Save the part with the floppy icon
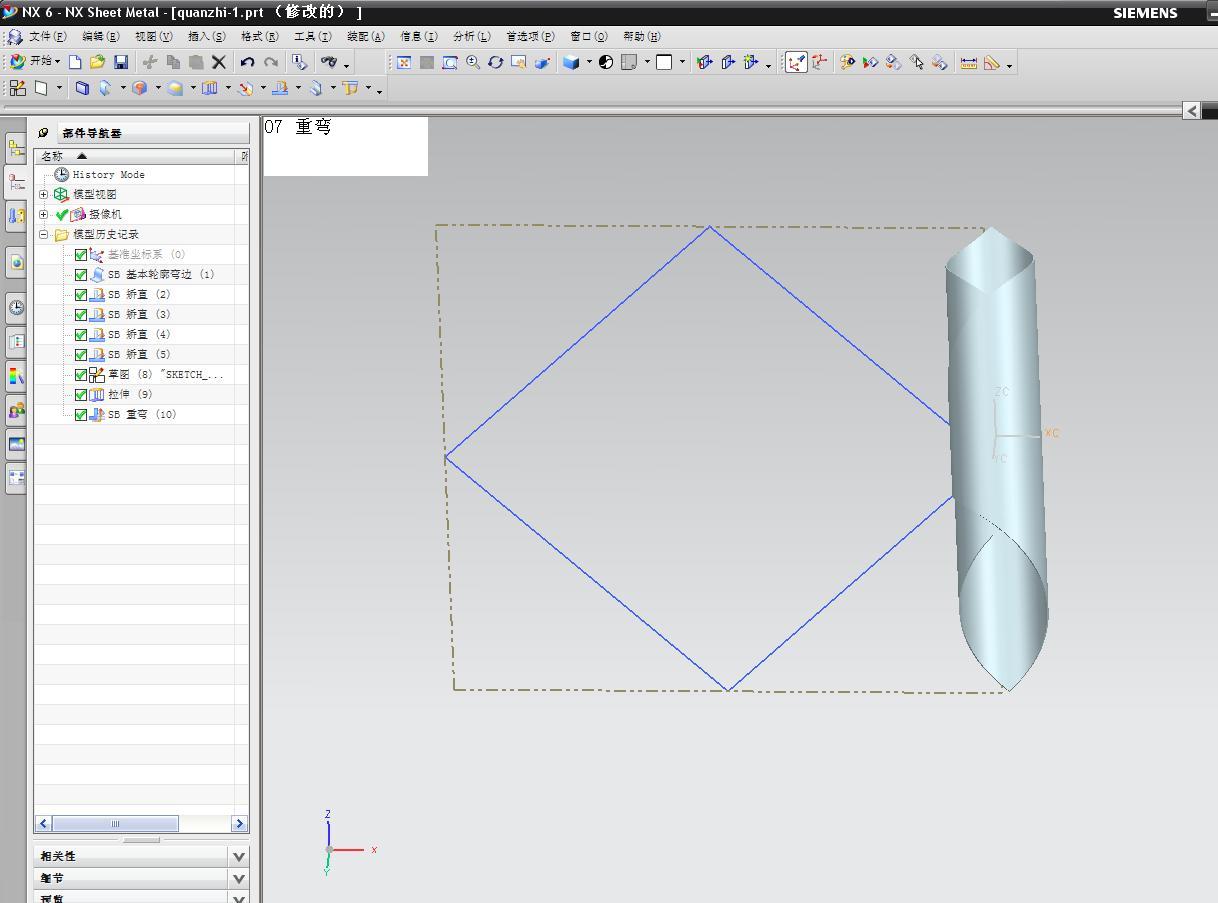 pyautogui.click(x=121, y=62)
